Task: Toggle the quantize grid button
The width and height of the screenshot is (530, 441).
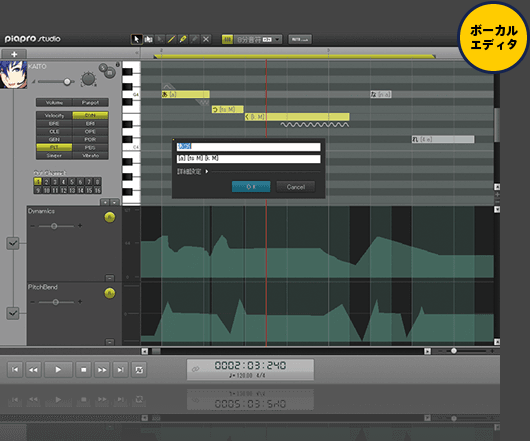Action: tap(227, 40)
